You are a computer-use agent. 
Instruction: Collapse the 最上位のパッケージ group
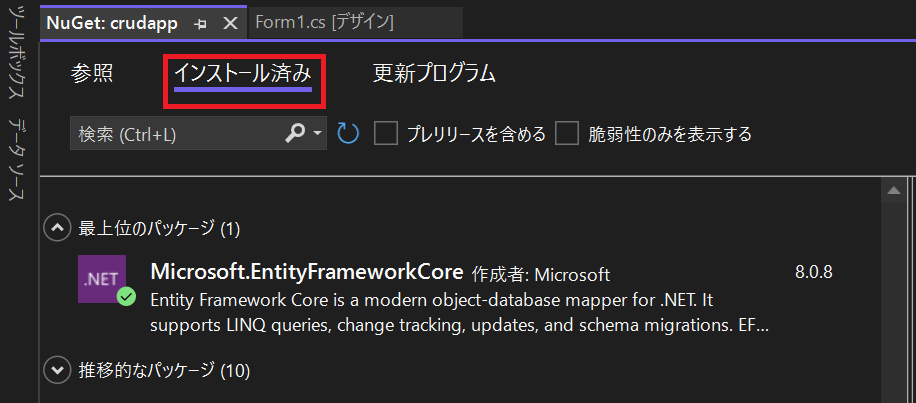[x=57, y=229]
